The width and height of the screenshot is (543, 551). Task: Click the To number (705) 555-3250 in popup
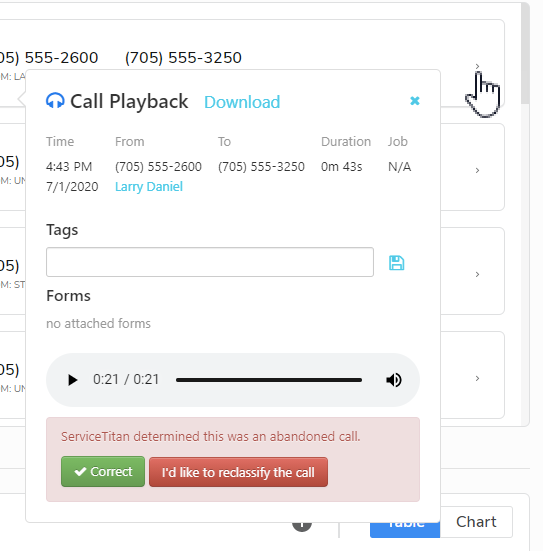click(x=261, y=167)
